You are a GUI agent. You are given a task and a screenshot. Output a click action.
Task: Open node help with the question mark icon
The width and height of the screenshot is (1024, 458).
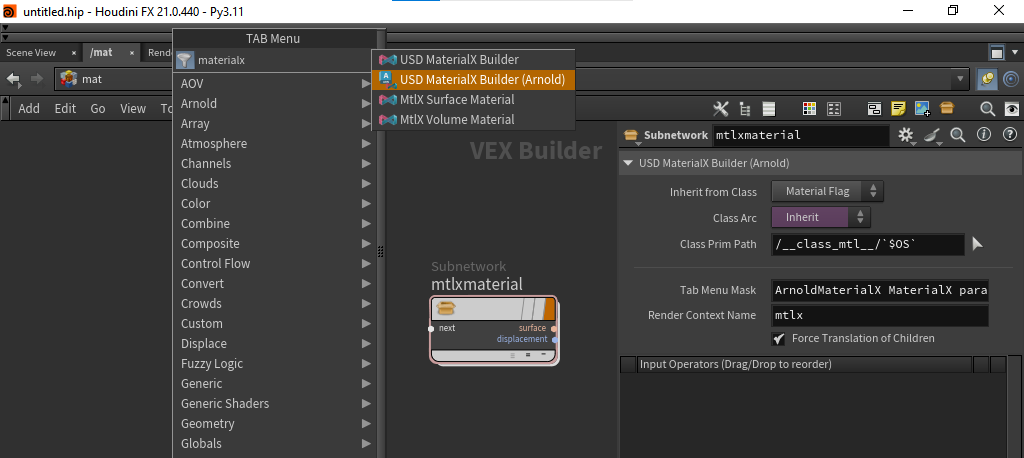pos(1009,135)
